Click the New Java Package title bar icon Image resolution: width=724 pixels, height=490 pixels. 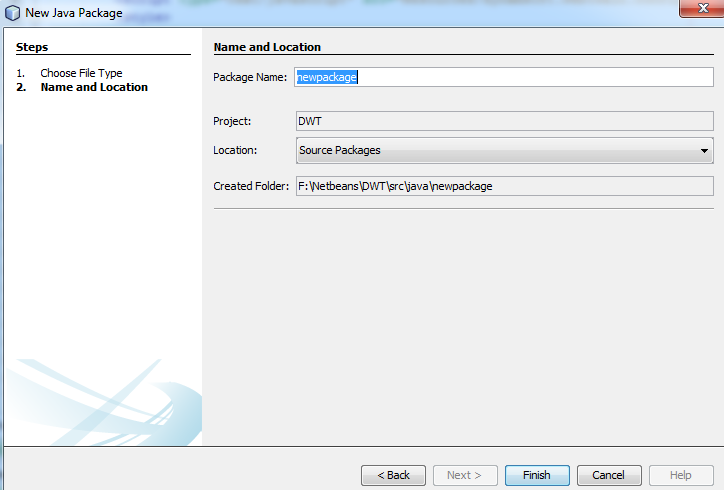pos(12,13)
